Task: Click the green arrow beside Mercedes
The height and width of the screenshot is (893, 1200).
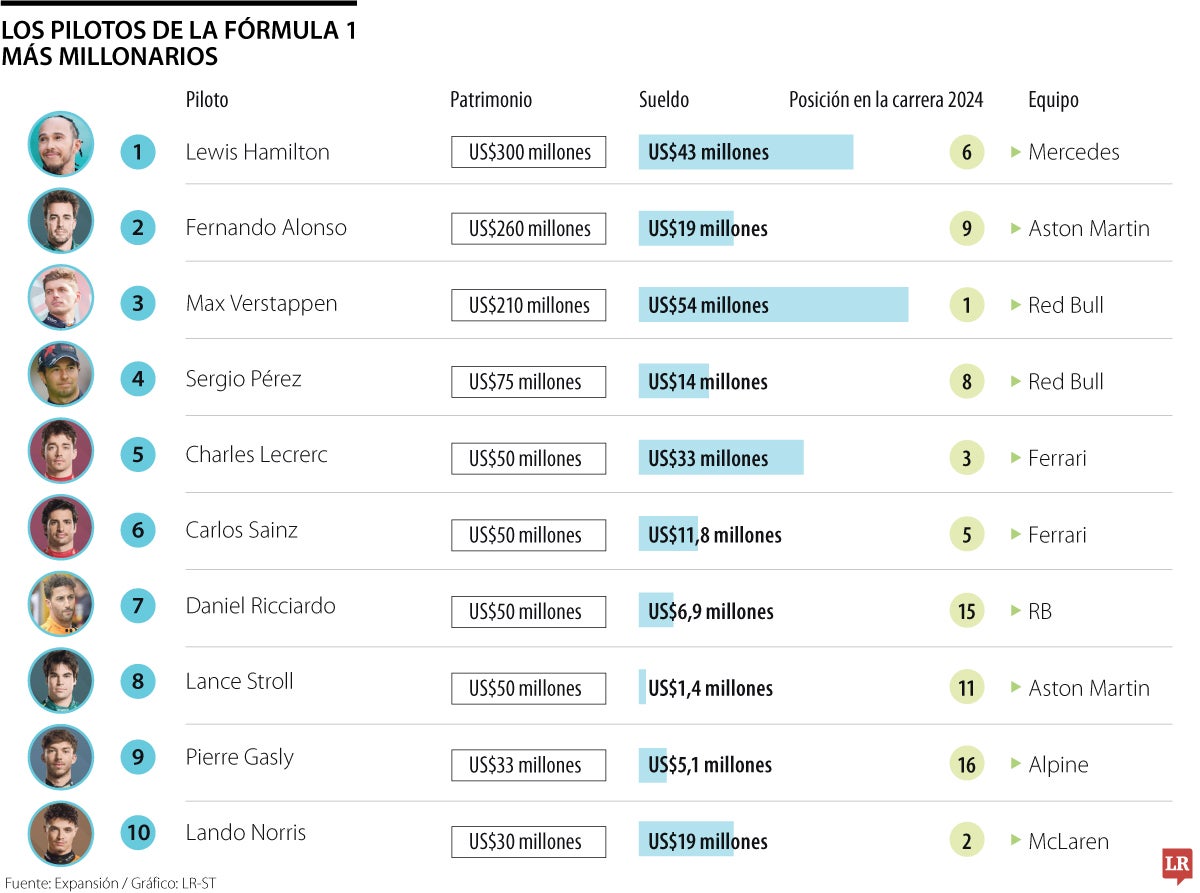Action: coord(1016,152)
